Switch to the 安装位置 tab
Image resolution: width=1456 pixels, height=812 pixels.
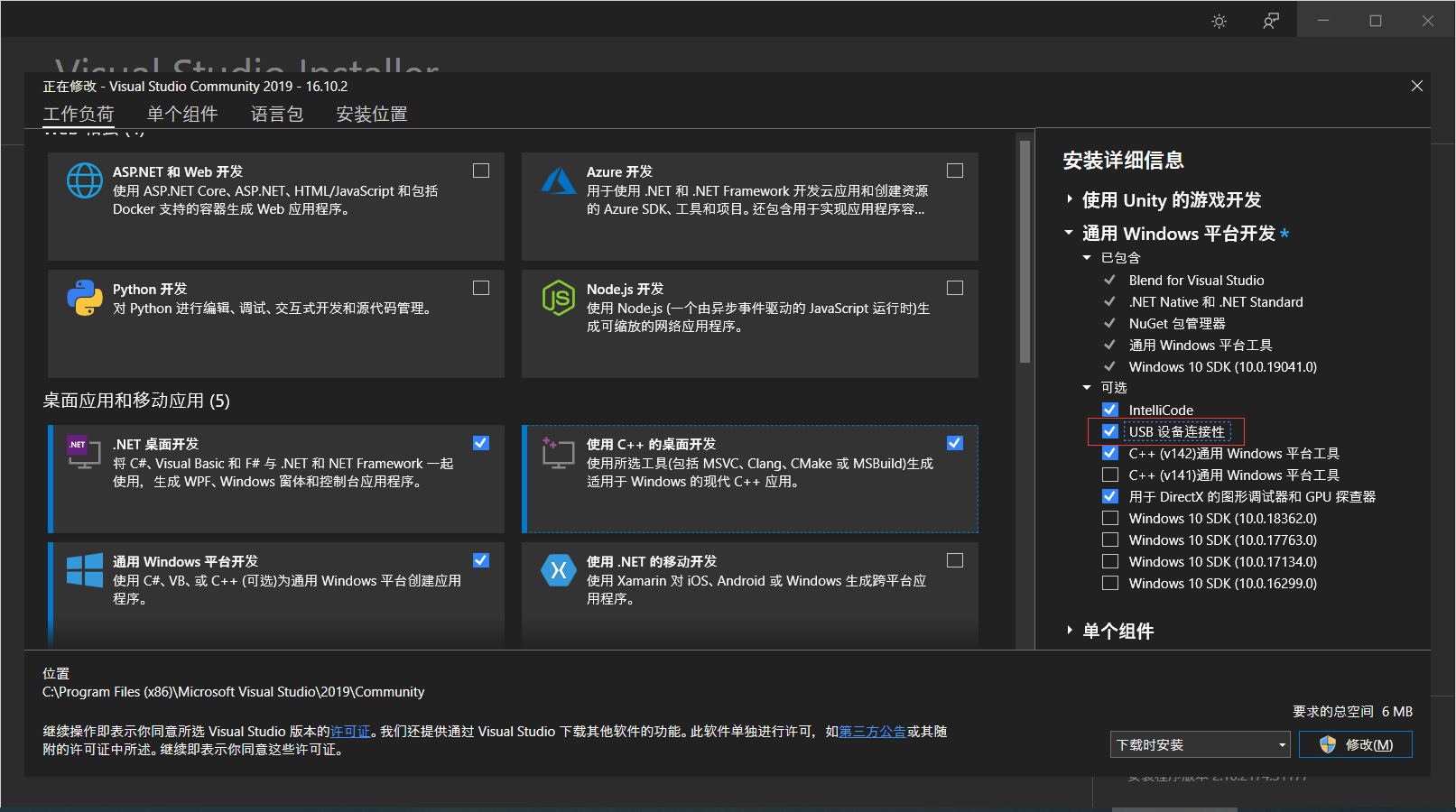372,114
